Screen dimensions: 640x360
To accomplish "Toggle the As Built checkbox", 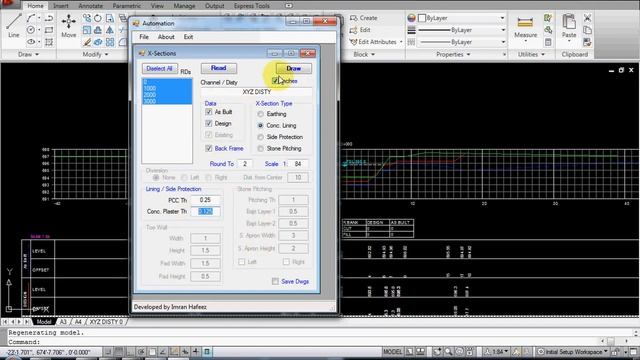I will click(209, 112).
